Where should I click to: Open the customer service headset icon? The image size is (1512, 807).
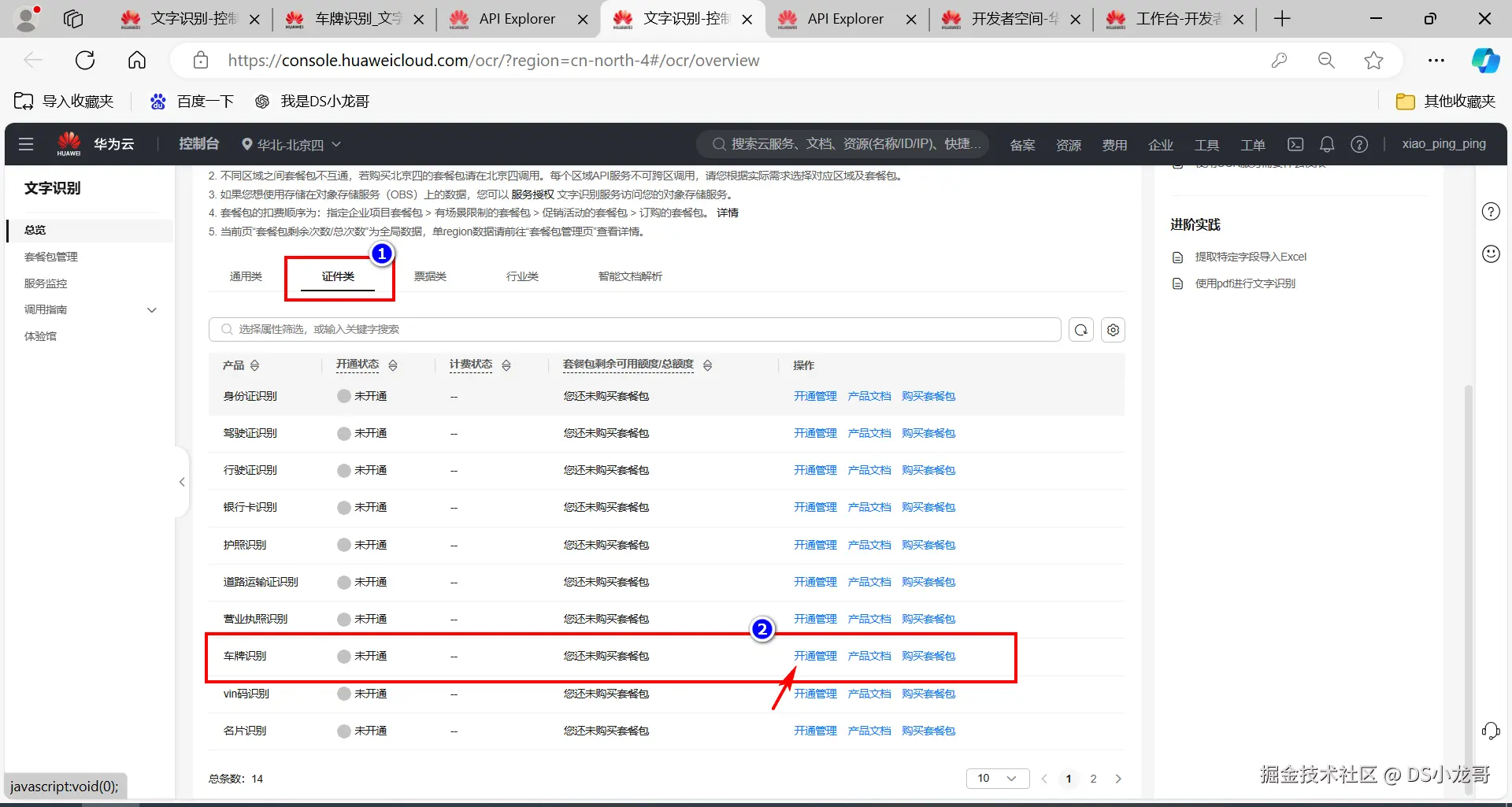click(x=1491, y=731)
